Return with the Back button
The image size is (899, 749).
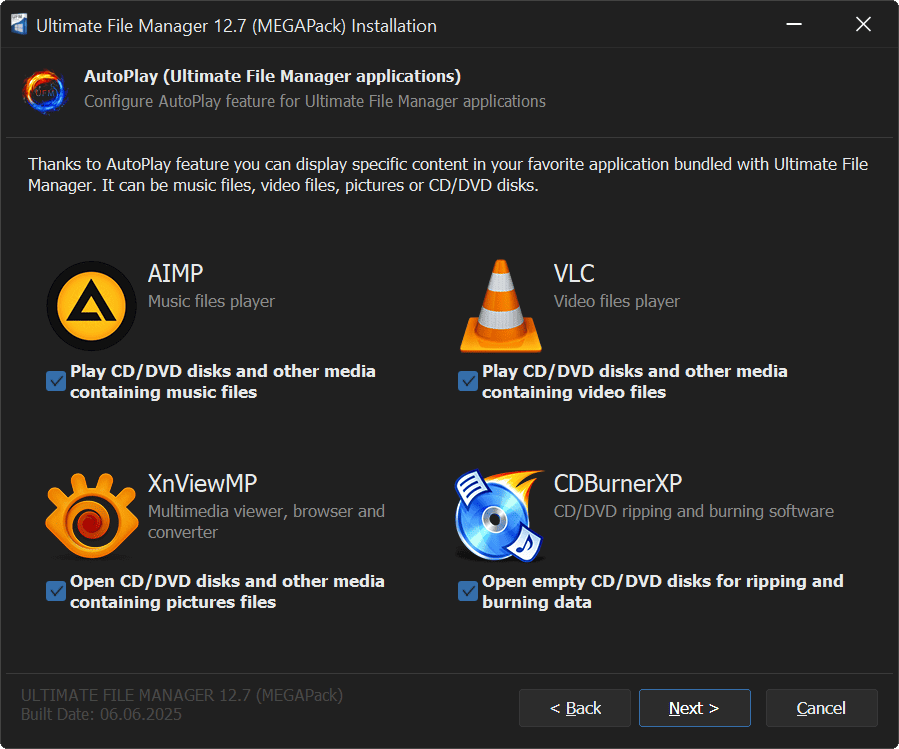pyautogui.click(x=575, y=708)
